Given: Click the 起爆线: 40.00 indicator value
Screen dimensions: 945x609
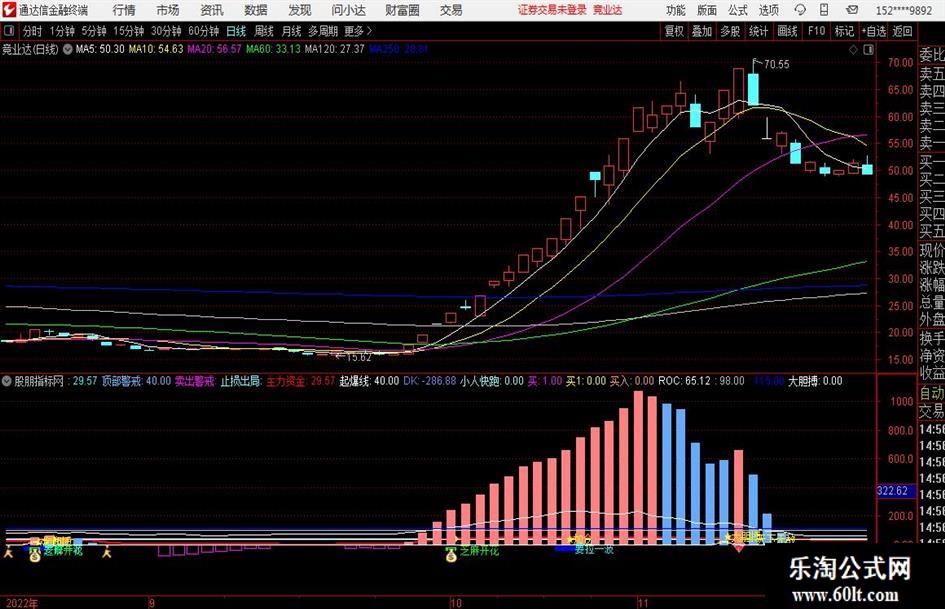Looking at the screenshot, I should pos(369,381).
